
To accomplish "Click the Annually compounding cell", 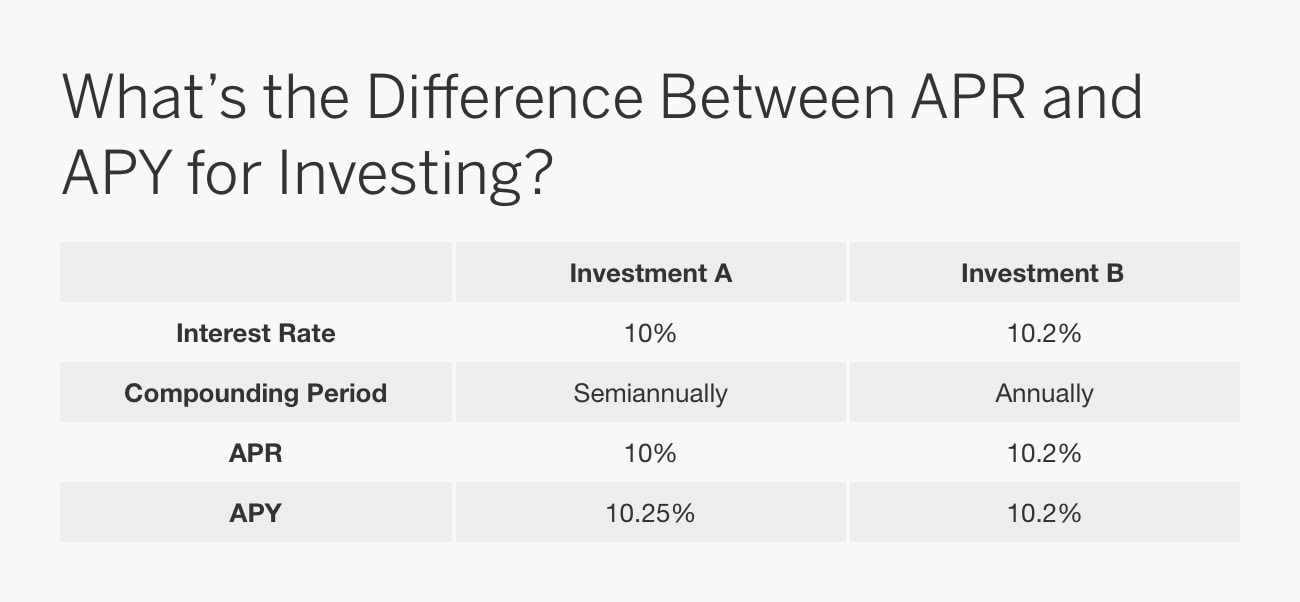I will click(x=1043, y=393).
